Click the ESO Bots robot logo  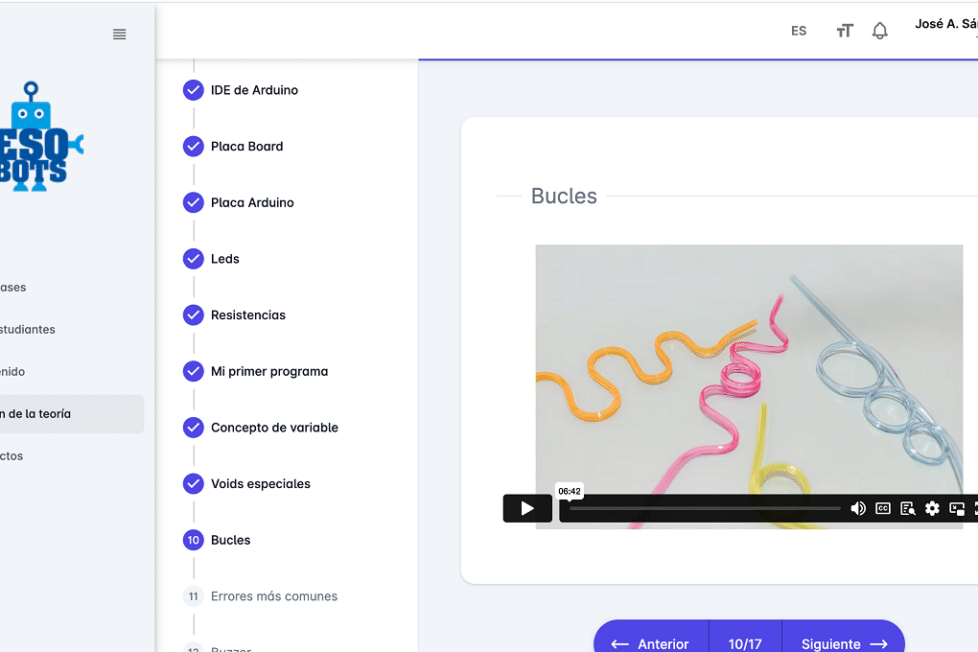pyautogui.click(x=40, y=137)
